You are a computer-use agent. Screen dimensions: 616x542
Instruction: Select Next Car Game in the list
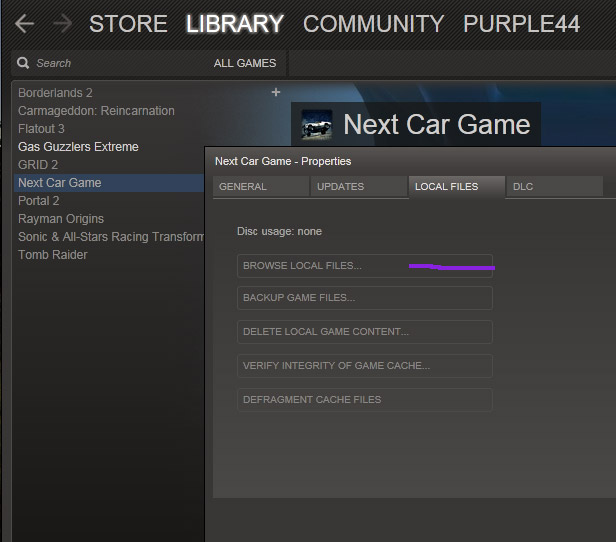109,183
